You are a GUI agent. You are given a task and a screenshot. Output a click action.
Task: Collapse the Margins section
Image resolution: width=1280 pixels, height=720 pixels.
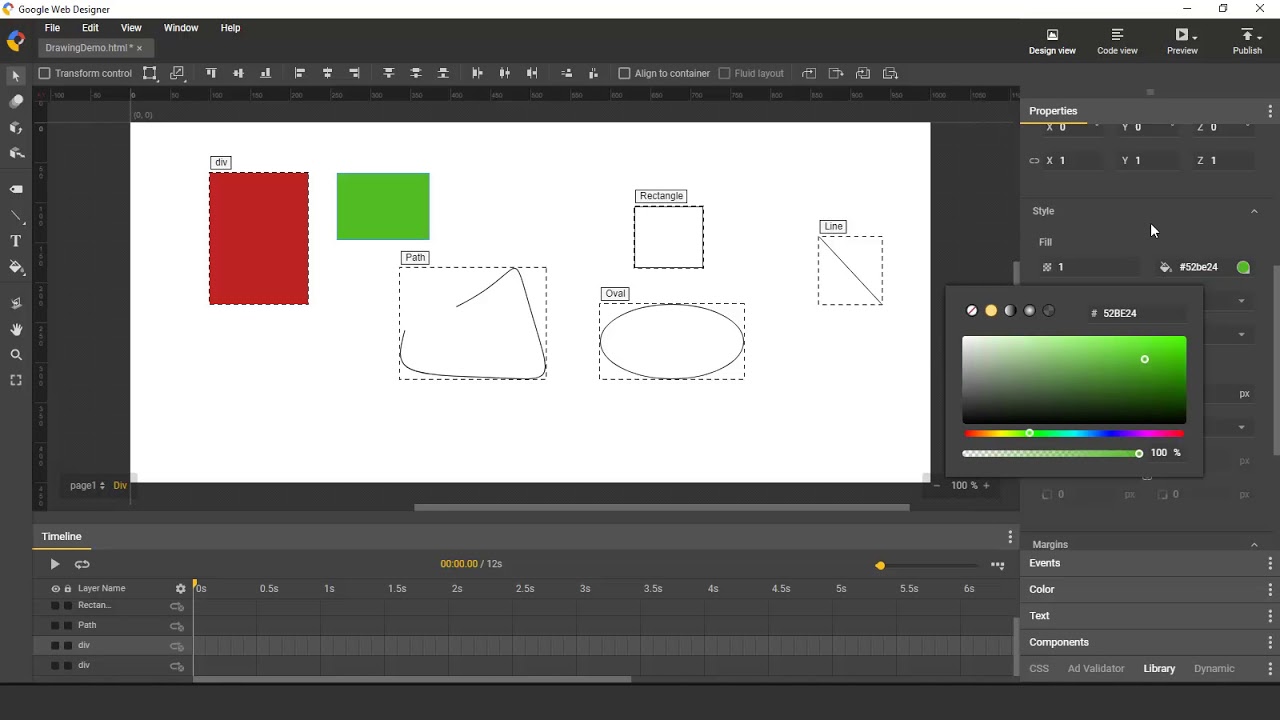click(x=1255, y=544)
